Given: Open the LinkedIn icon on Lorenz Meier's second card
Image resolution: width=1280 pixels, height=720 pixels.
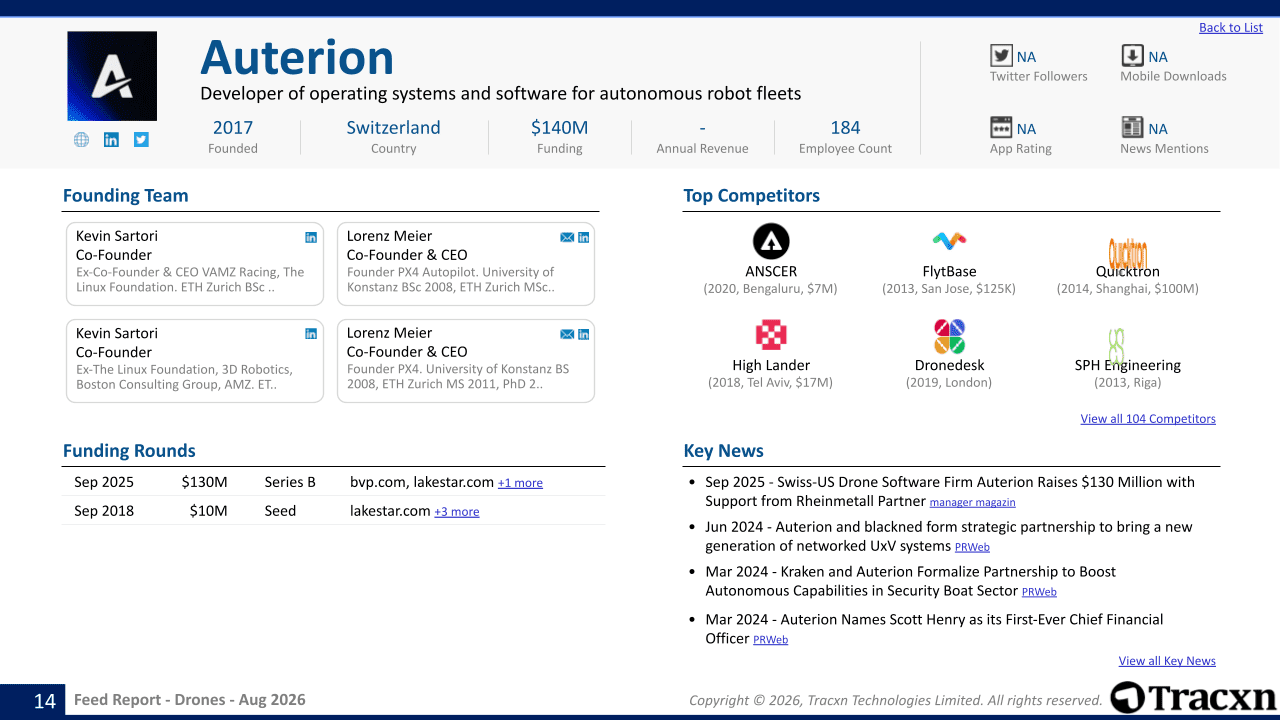Looking at the screenshot, I should pyautogui.click(x=584, y=334).
